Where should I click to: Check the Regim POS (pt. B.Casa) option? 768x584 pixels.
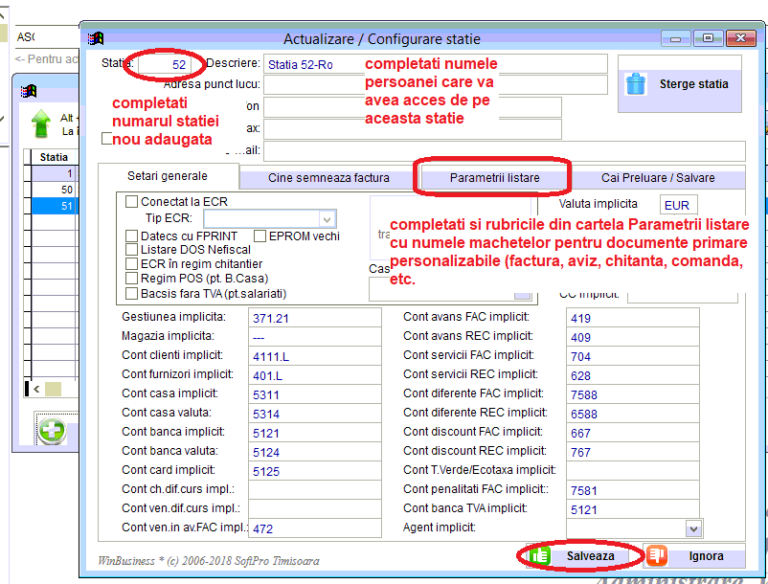[x=132, y=279]
